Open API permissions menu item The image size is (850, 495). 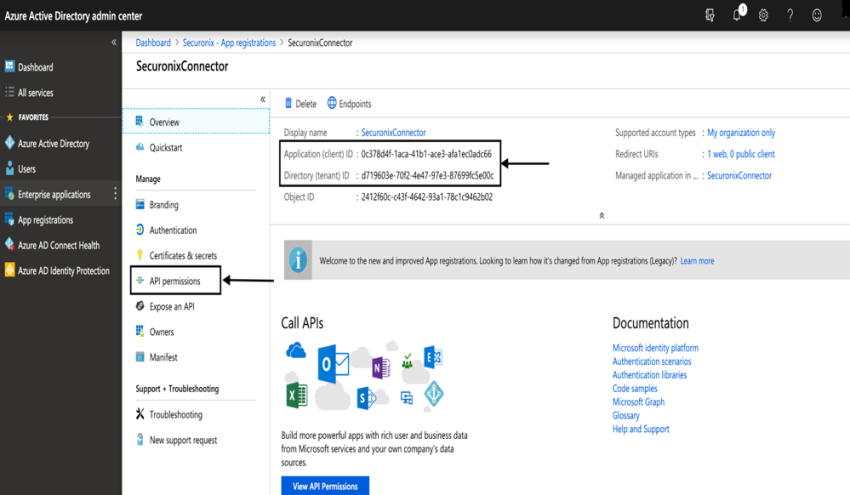(x=174, y=281)
